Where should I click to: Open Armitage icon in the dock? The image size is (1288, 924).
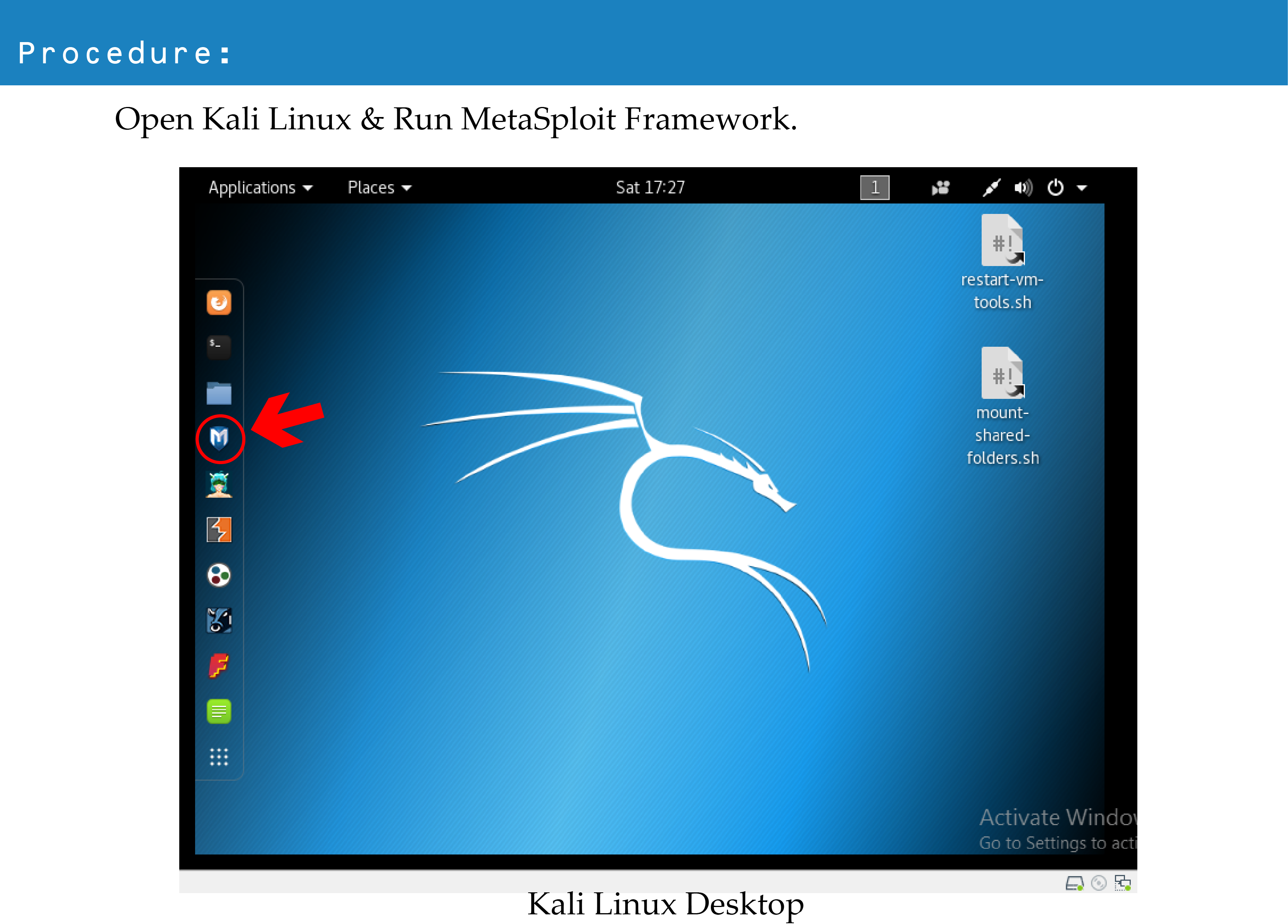pos(219,484)
